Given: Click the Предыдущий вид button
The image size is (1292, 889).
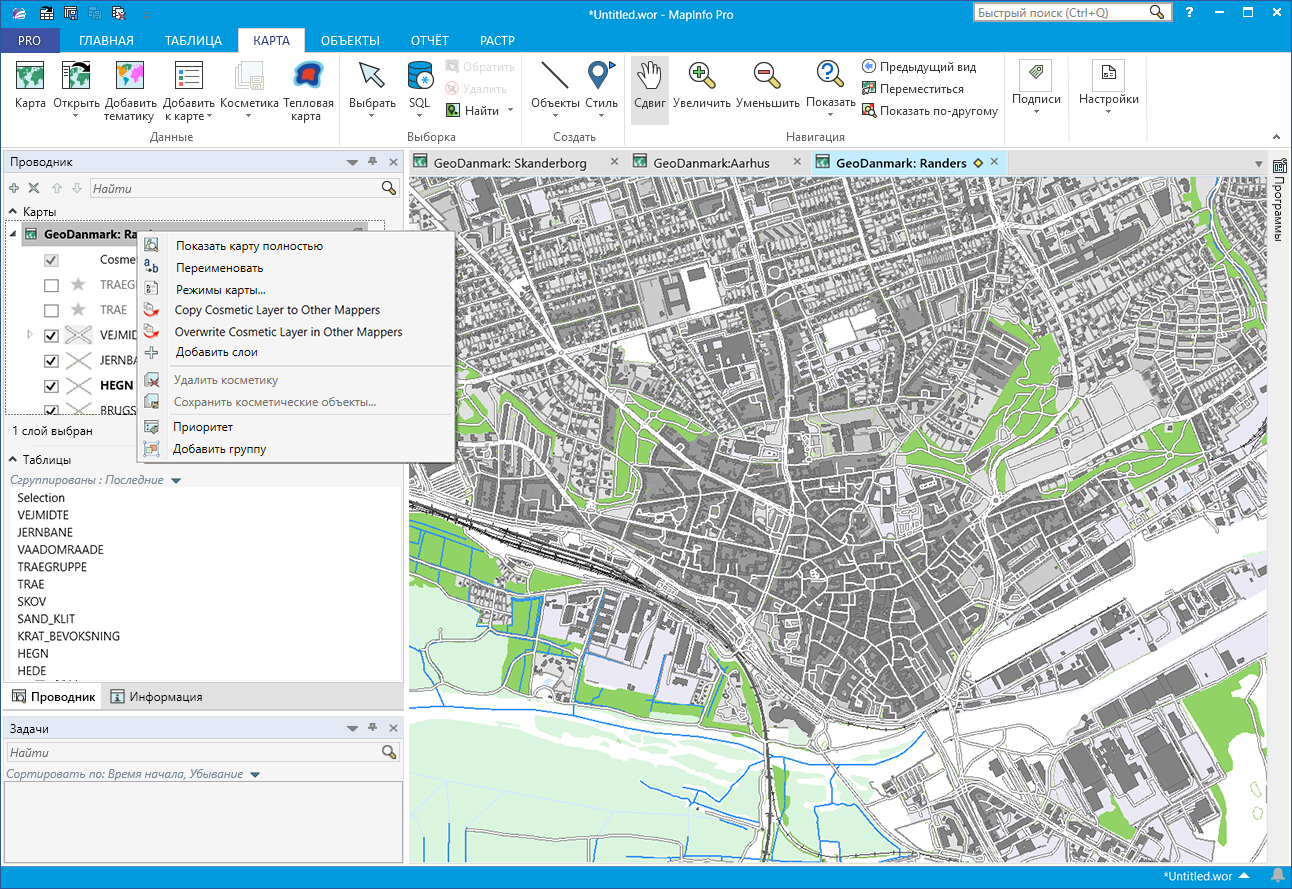Looking at the screenshot, I should click(x=919, y=67).
